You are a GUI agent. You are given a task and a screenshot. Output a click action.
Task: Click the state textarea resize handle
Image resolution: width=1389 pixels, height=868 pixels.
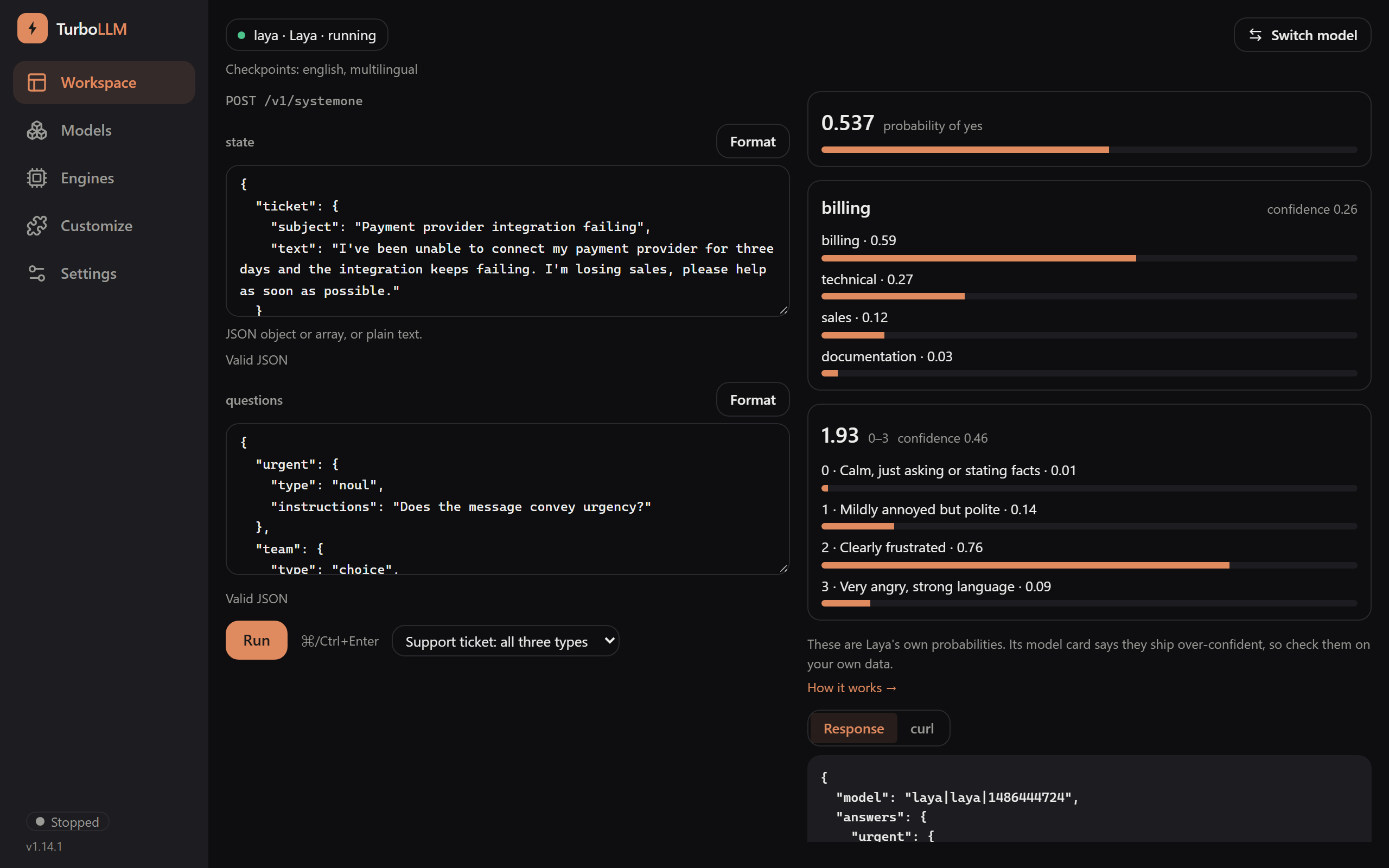(783, 310)
